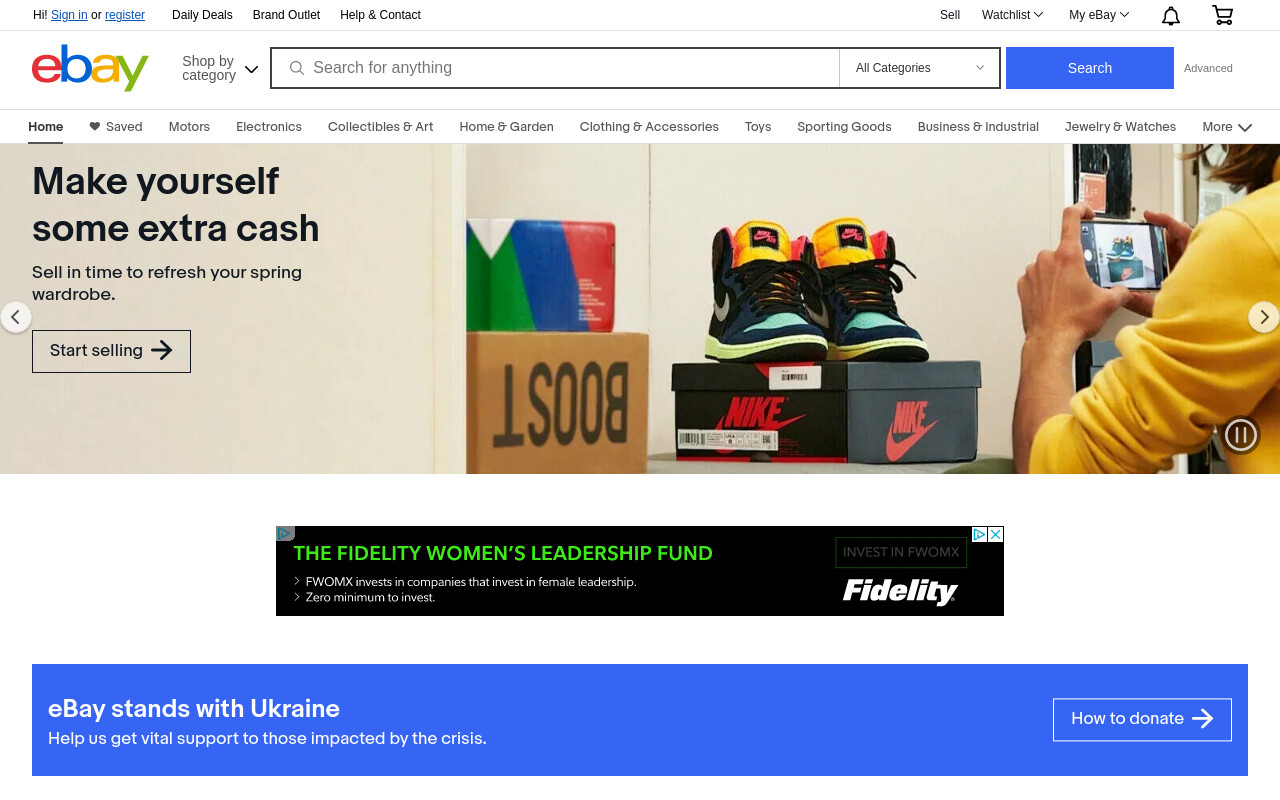Click the AdChoices icon on the ad
The width and height of the screenshot is (1280, 800).
click(x=980, y=534)
